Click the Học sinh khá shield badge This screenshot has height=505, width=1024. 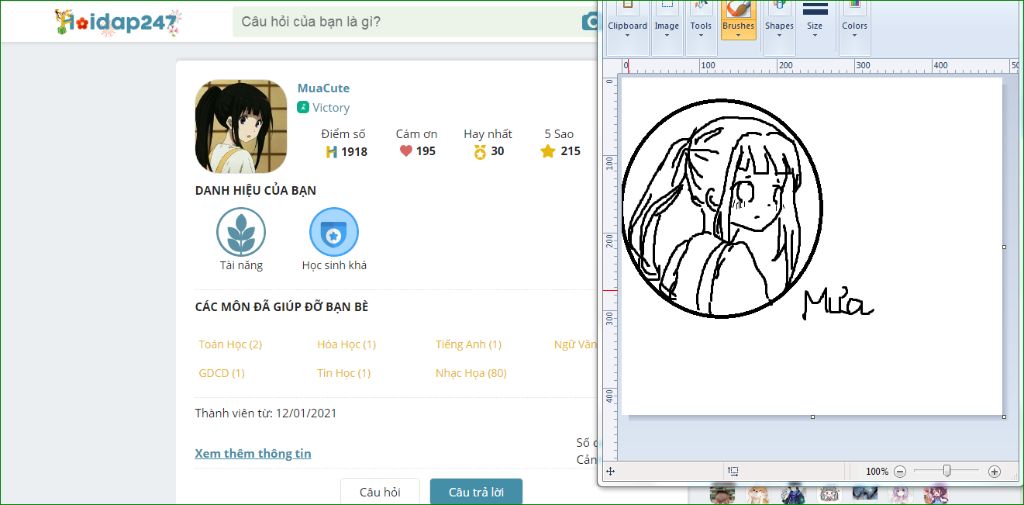click(x=334, y=232)
